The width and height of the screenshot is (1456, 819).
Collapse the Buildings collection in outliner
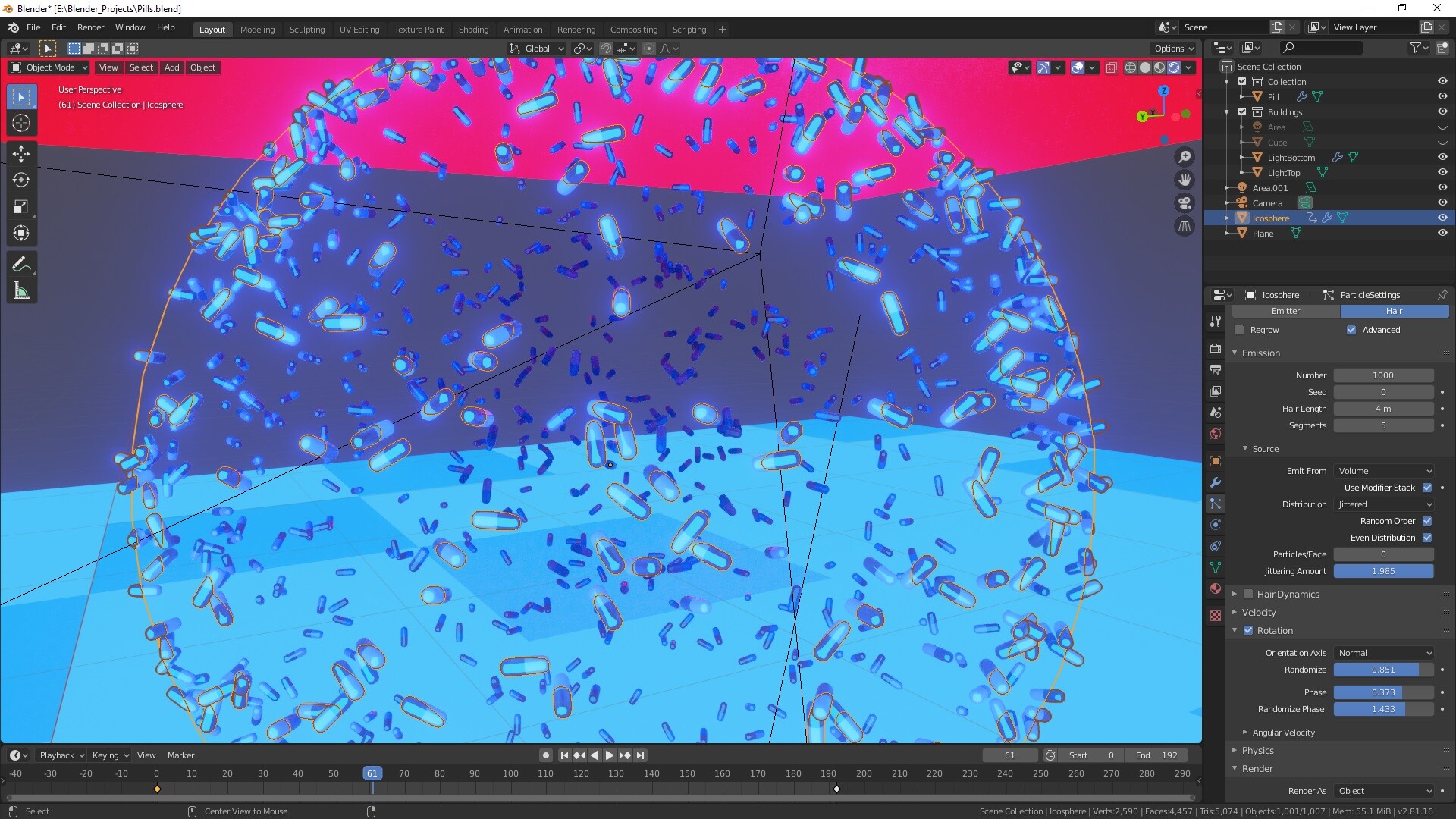click(1226, 111)
